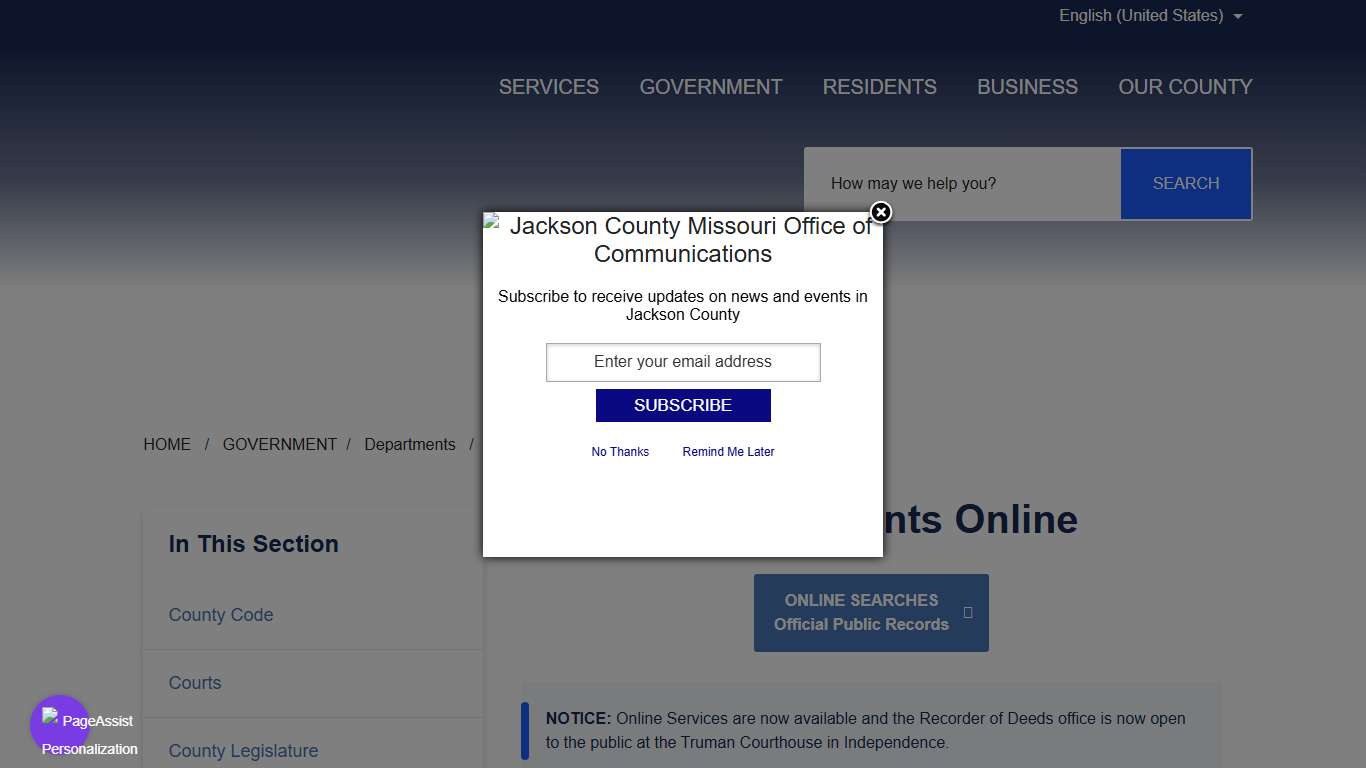The width and height of the screenshot is (1366, 768).
Task: Dismiss the subscription popup via the X icon
Action: [880, 213]
